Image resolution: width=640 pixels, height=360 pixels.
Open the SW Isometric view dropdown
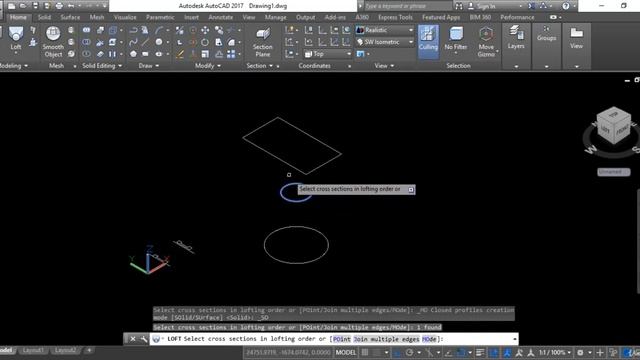tap(384, 42)
